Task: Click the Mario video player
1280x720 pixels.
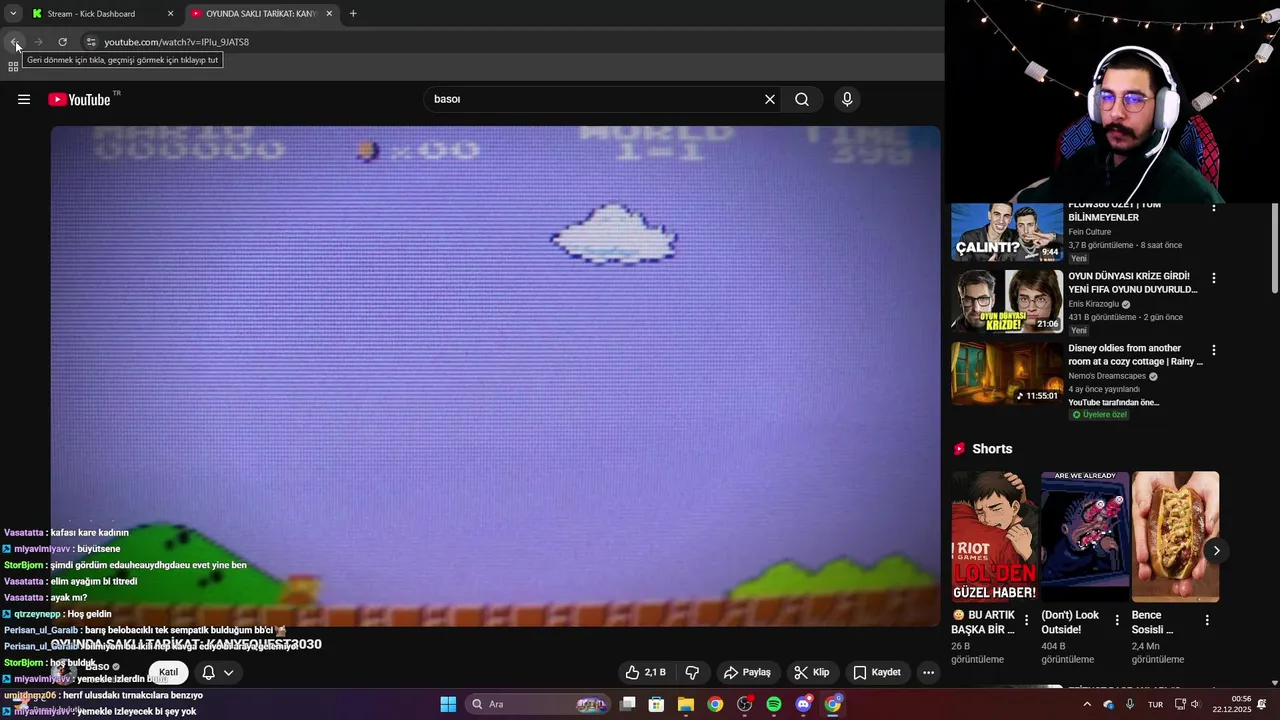Action: 496,376
